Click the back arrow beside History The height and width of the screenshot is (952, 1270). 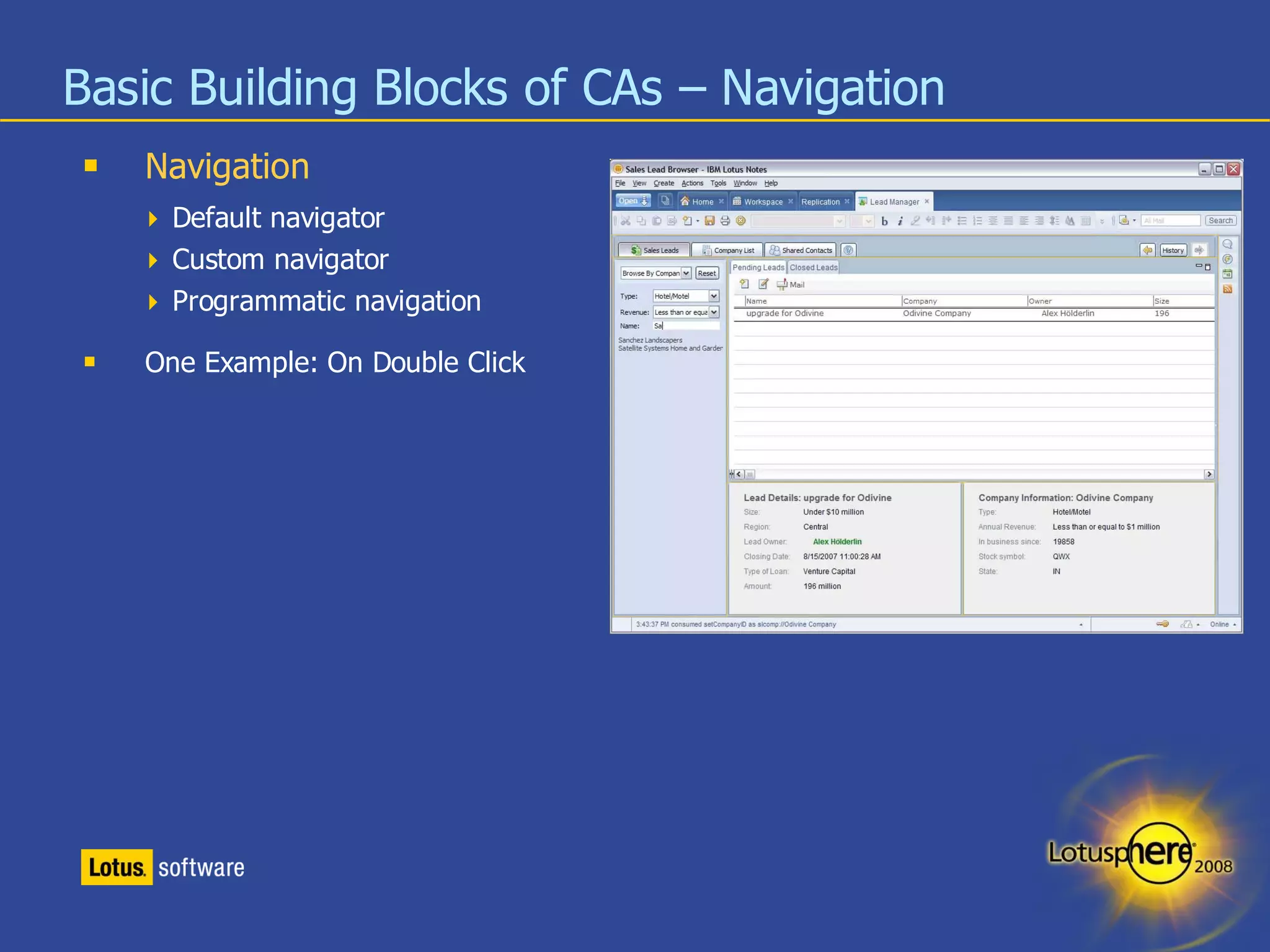[1147, 250]
